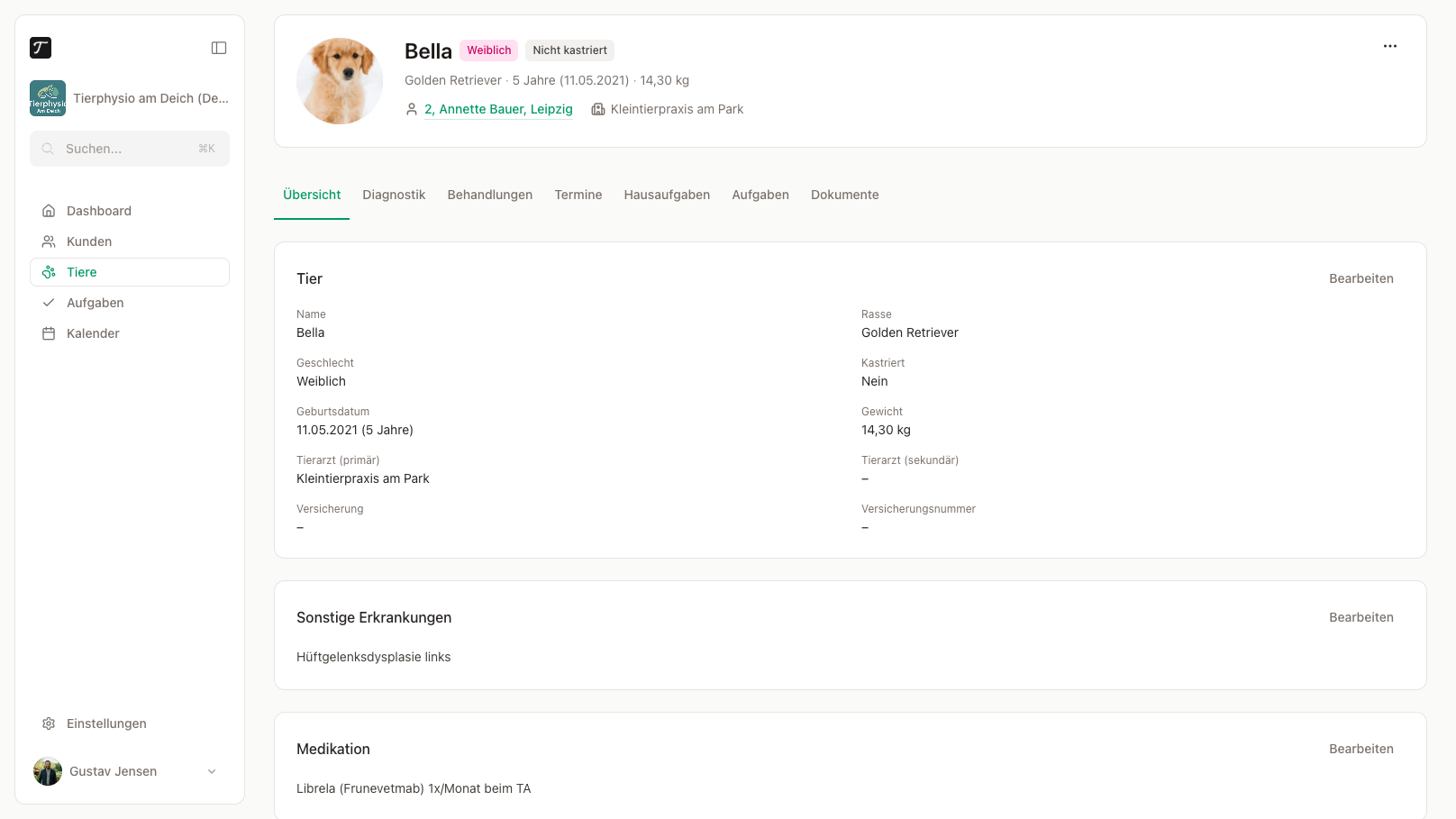The width and height of the screenshot is (1456, 819).
Task: Go to Dashboard in the sidebar
Action: pos(130,211)
